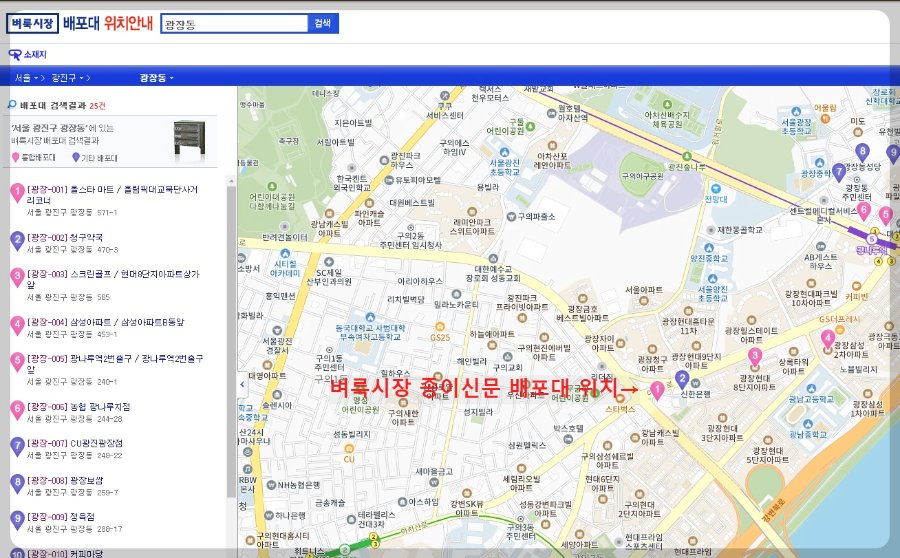Click address text 서울 광진구 광장동 470-3
Image resolution: width=900 pixels, height=558 pixels.
72,250
